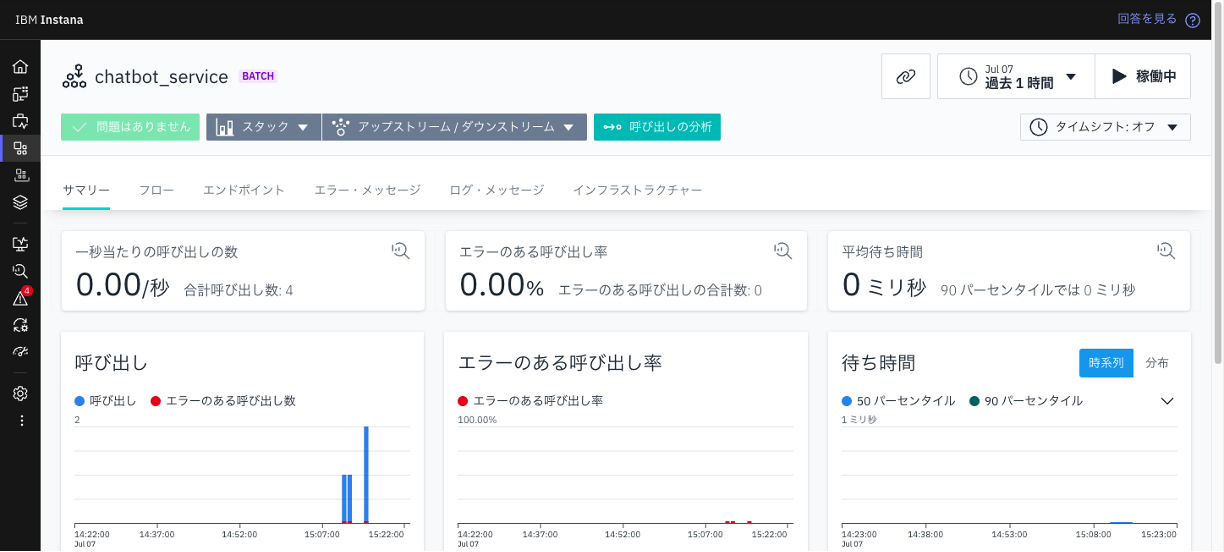Viewport: 1224px width, 552px height.
Task: Click 90 パーセンタイルでは 0 ミリ秒 text
Action: click(x=1038, y=290)
